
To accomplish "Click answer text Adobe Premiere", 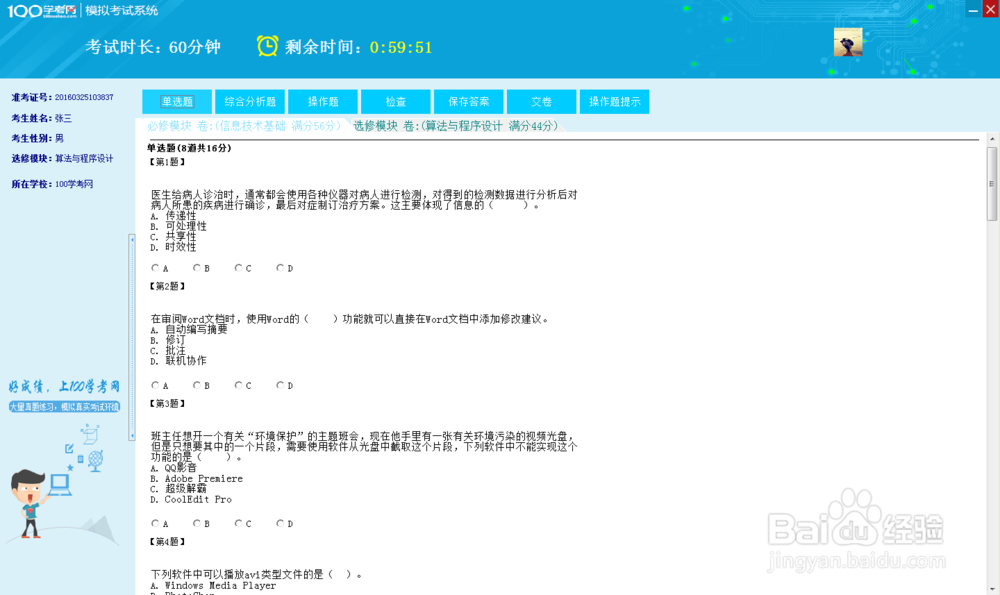I will (203, 478).
